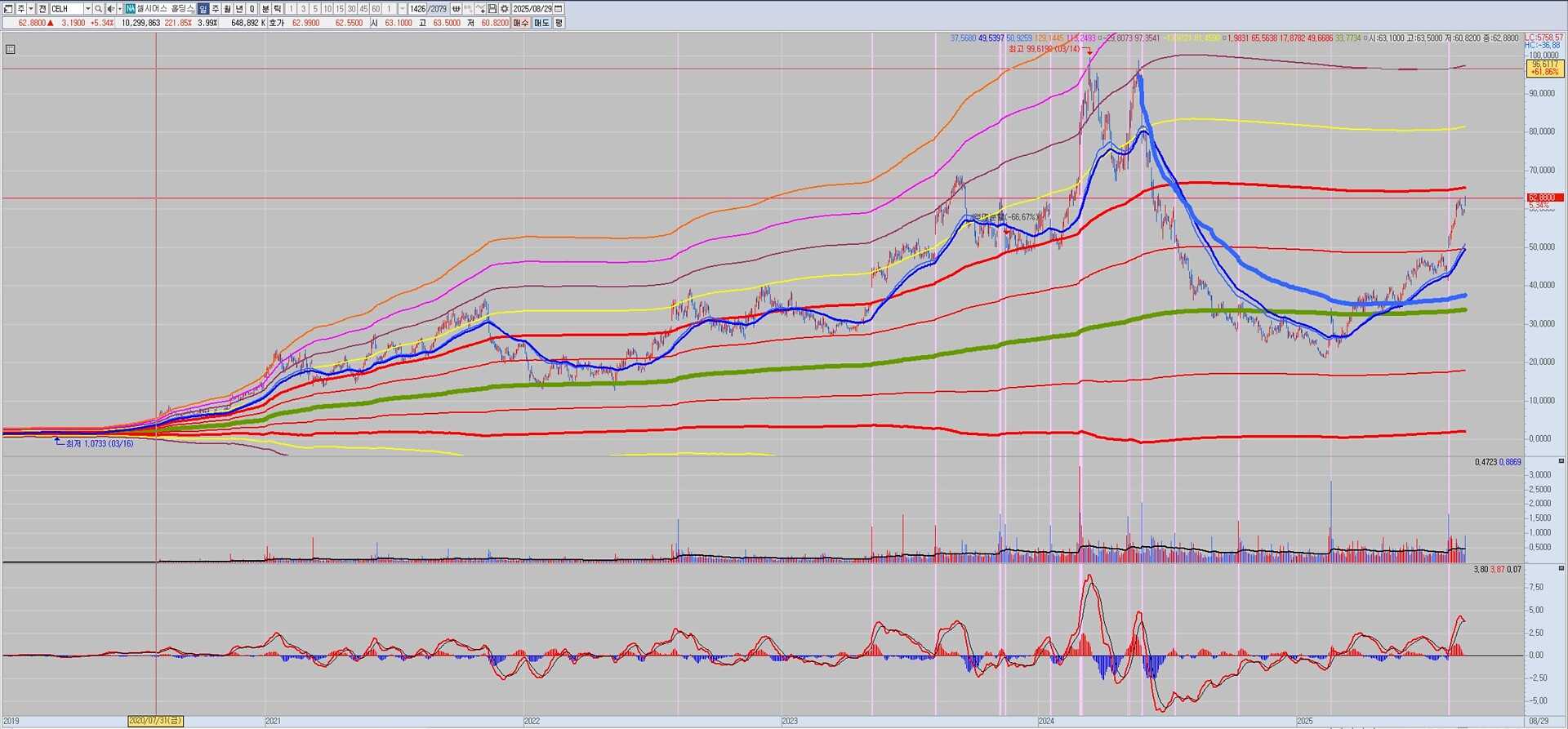
Task: Click the floppy disk save icon
Action: click(492, 9)
